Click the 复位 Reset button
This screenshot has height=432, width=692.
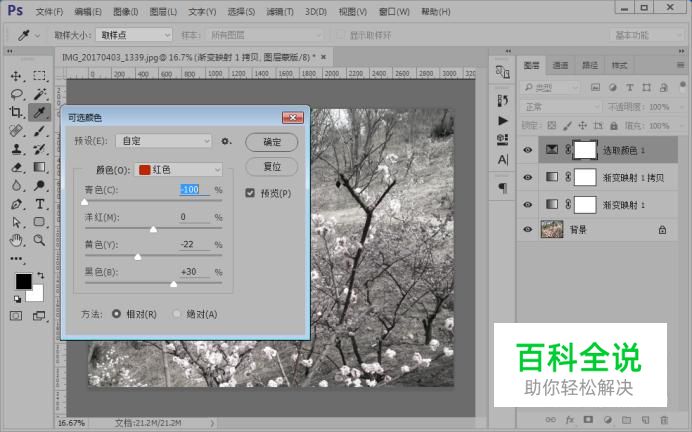coord(272,167)
